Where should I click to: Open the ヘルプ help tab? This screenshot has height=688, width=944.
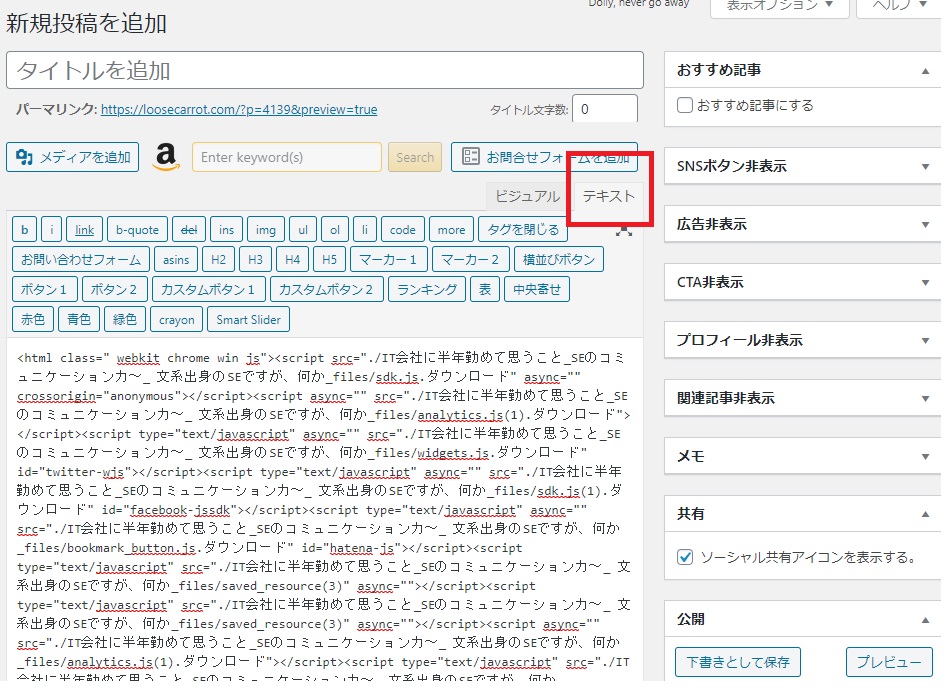coord(899,6)
